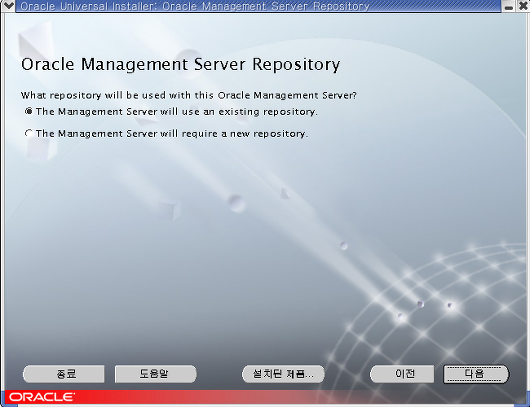Click the 종료 (Exit) button
The width and height of the screenshot is (530, 407).
coord(64,374)
